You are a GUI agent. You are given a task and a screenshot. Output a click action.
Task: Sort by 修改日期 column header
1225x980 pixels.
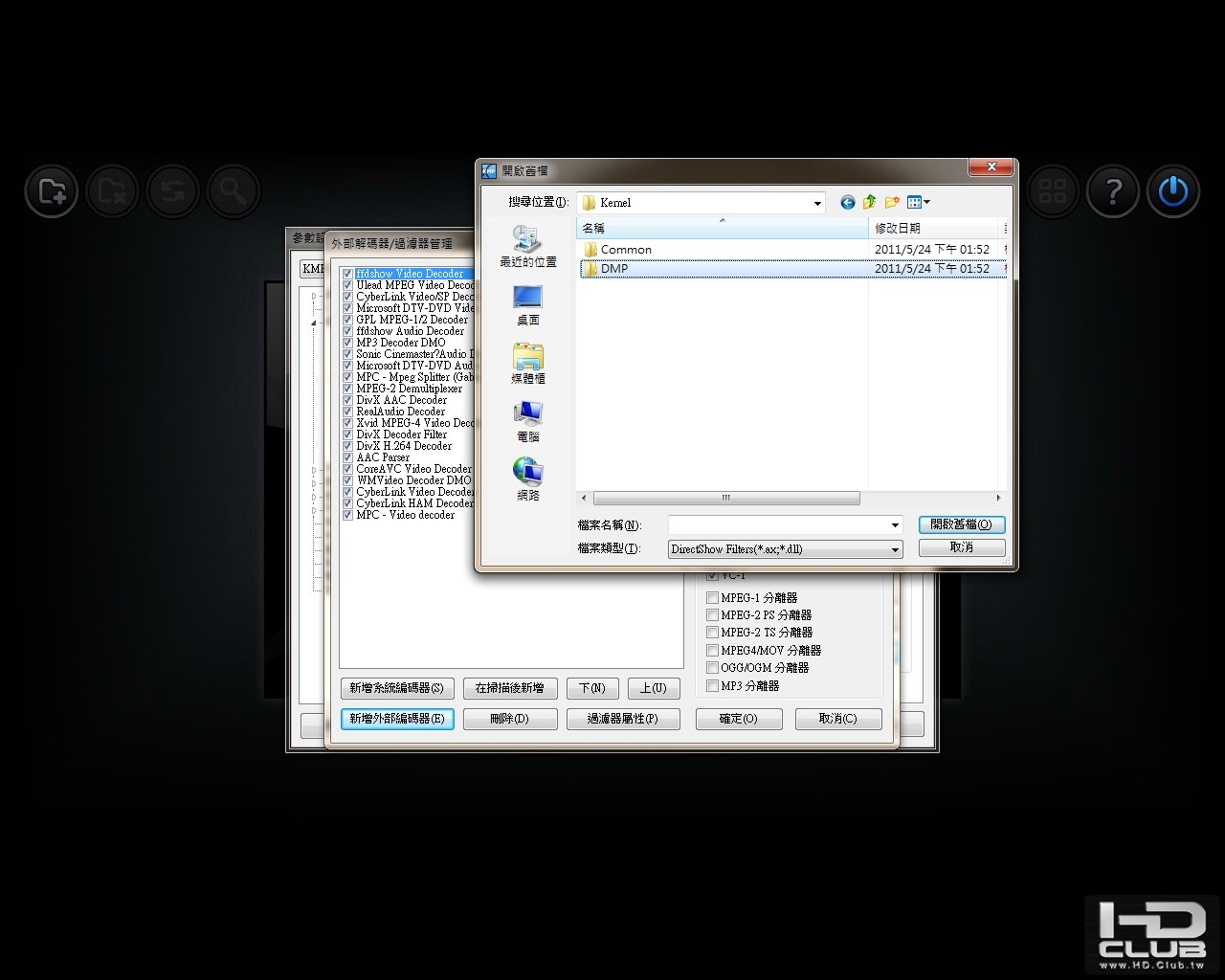coord(934,228)
